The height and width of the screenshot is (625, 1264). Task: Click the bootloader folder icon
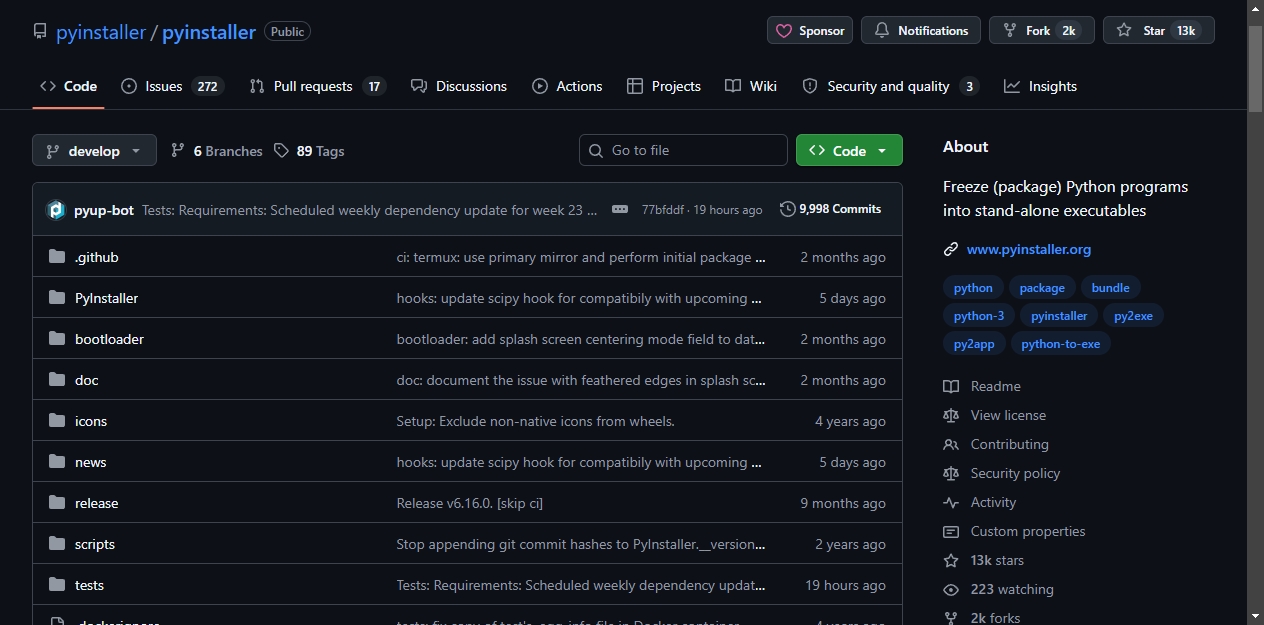(x=57, y=339)
